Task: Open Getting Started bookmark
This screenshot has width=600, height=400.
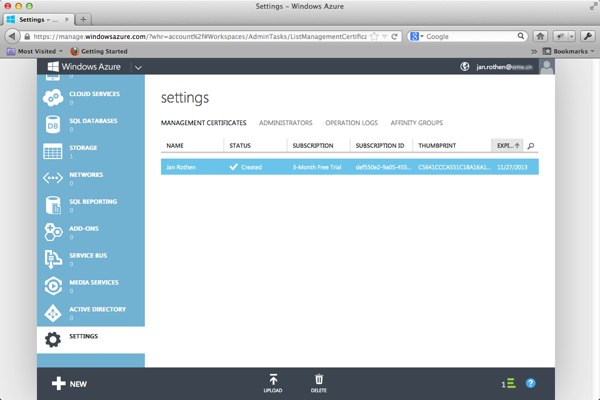Action: click(99, 51)
